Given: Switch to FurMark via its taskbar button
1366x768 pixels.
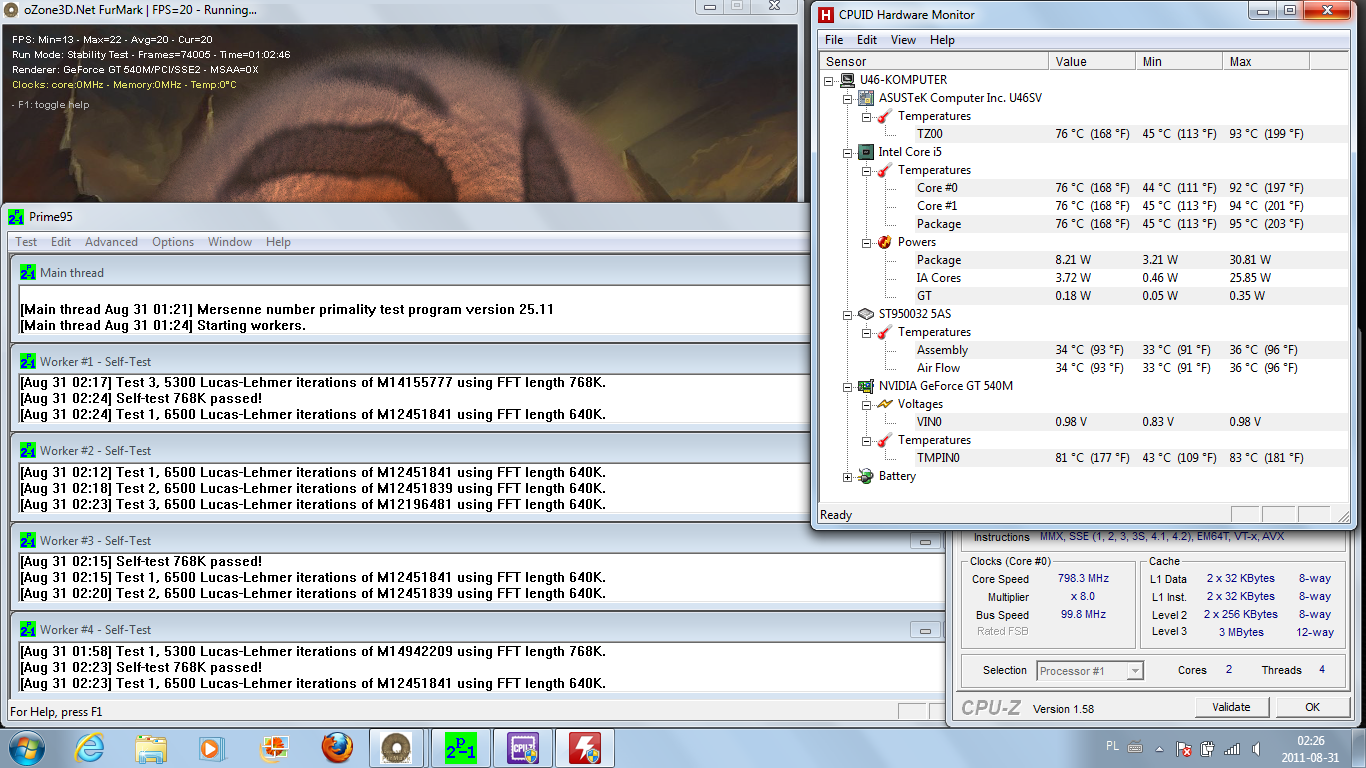Looking at the screenshot, I should (397, 748).
